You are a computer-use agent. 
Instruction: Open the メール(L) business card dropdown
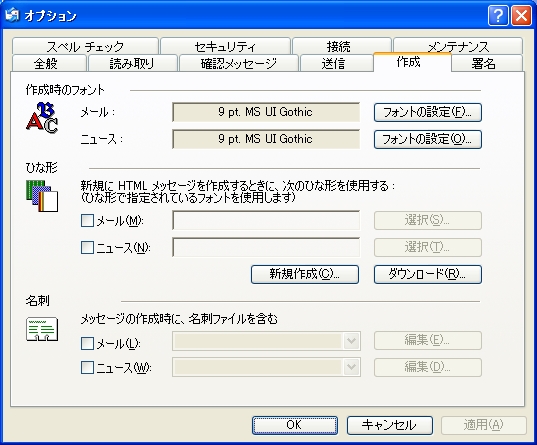351,341
